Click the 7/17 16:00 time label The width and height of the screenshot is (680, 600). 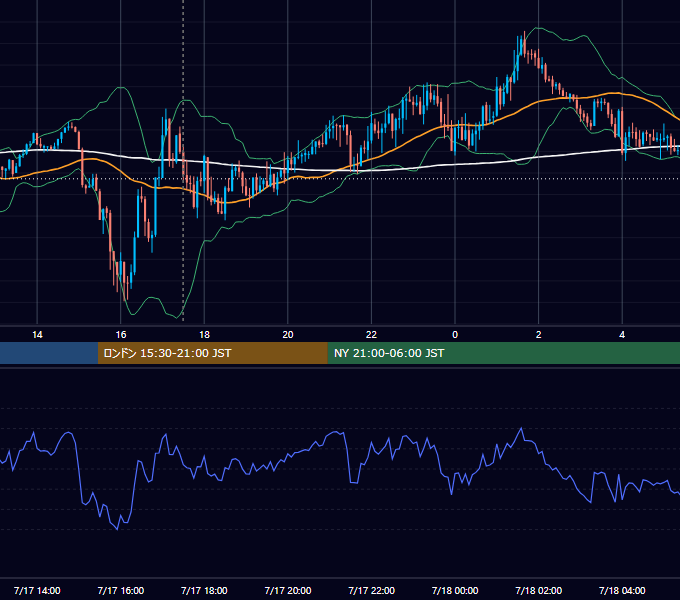click(121, 590)
